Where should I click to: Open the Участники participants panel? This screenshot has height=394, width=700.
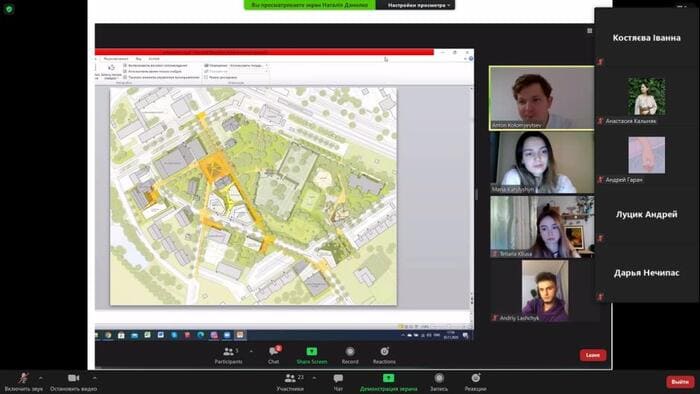(290, 378)
